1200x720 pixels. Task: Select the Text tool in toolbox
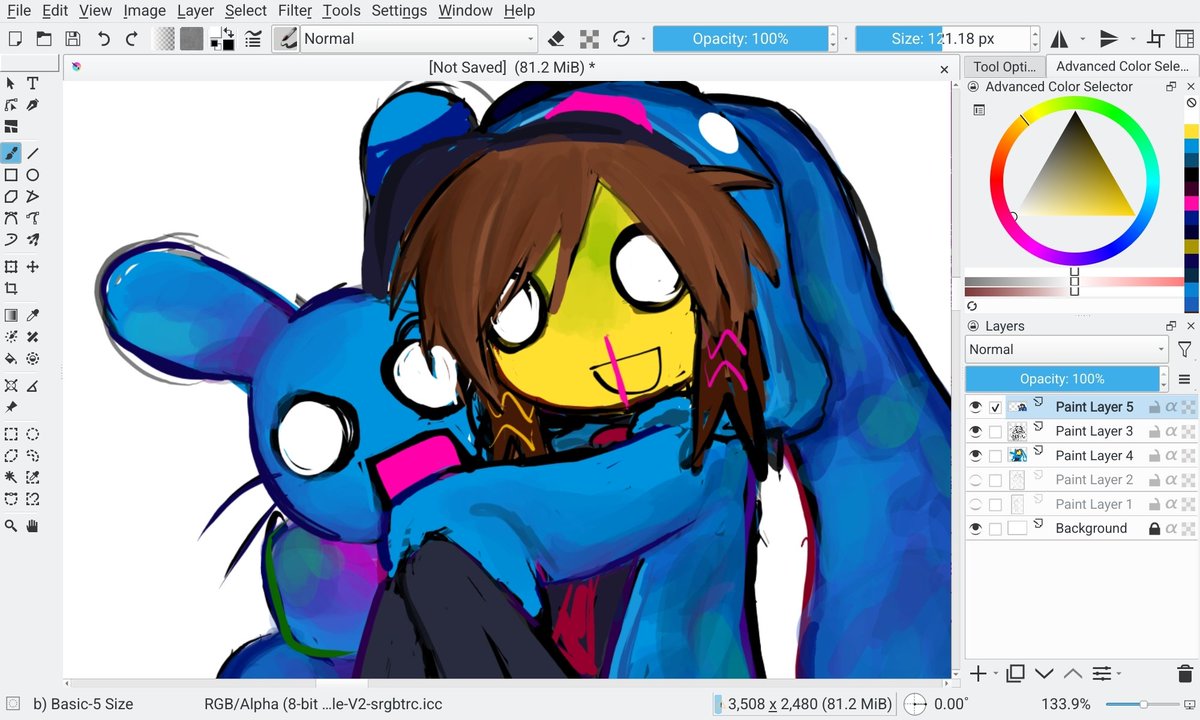[33, 83]
